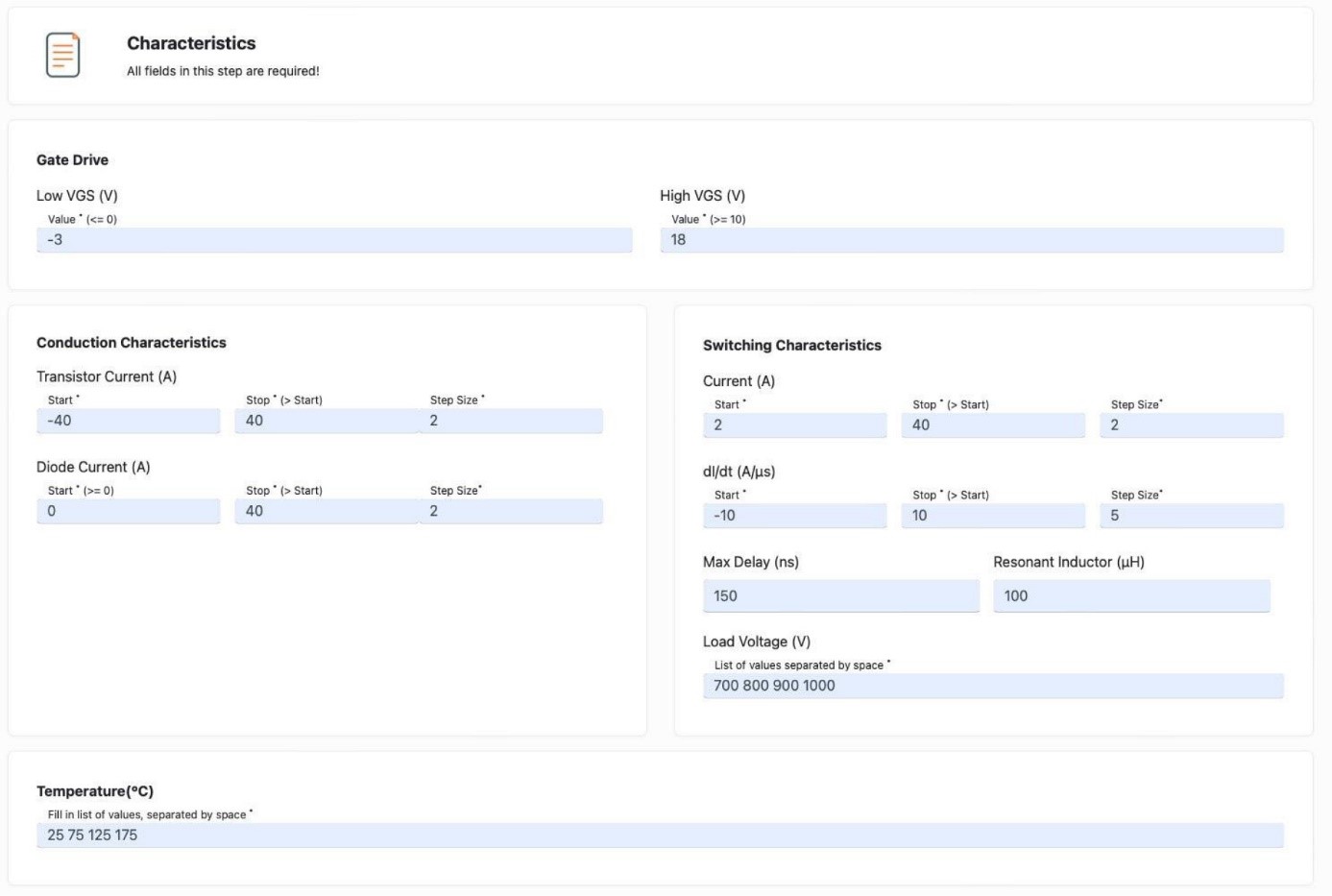Edit the Resonant Inductor (µH) field
Screen dimensions: 1332x896
click(x=1131, y=595)
